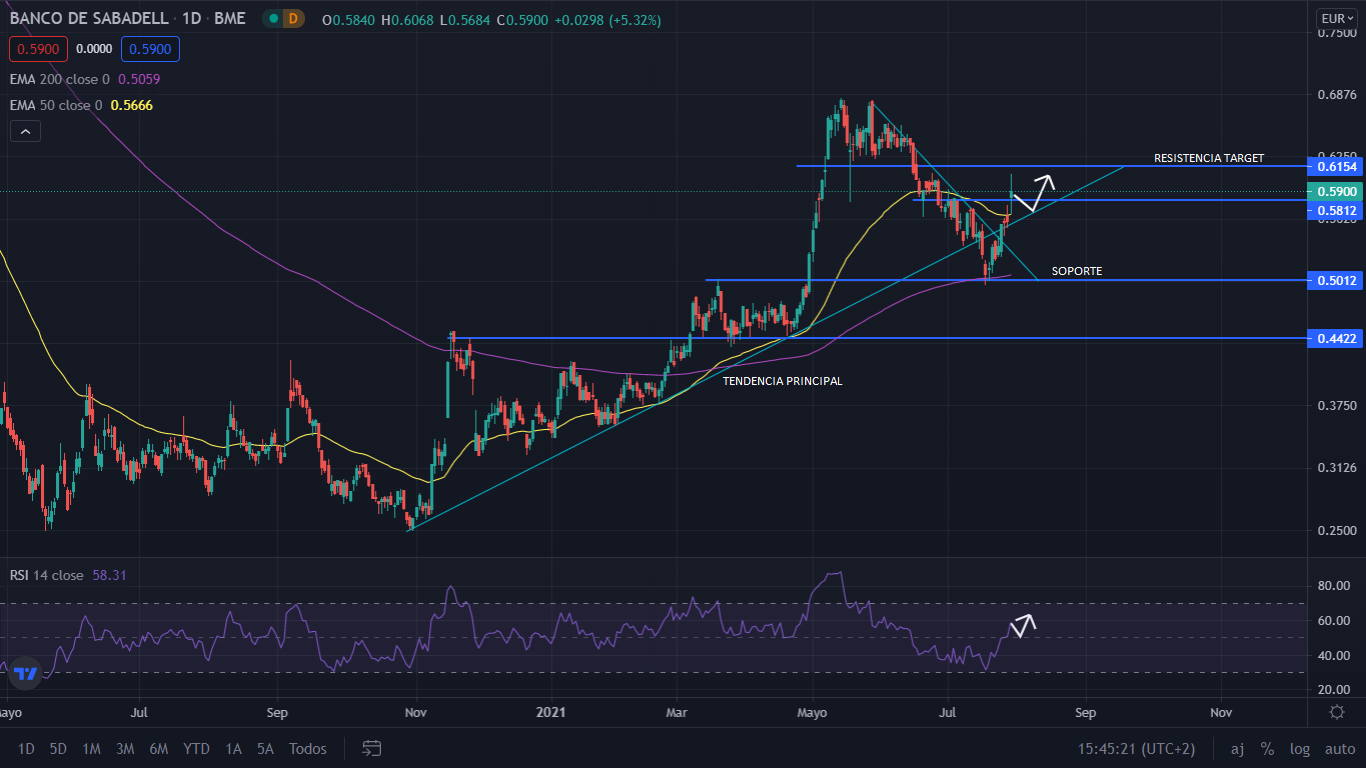Click the blue buy price 0.5900 button
This screenshot has width=1366, height=768.
tap(150, 48)
